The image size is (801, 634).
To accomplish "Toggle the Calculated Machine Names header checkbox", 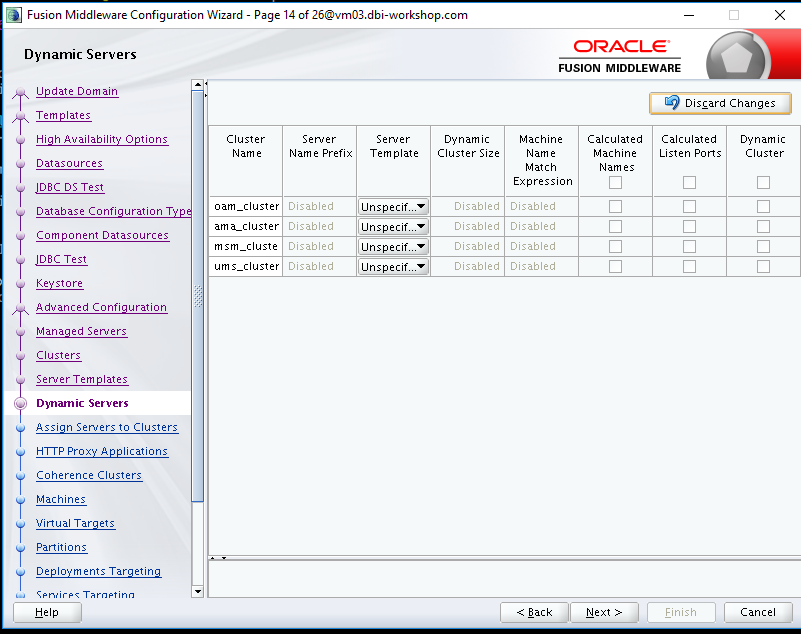I will pos(616,182).
